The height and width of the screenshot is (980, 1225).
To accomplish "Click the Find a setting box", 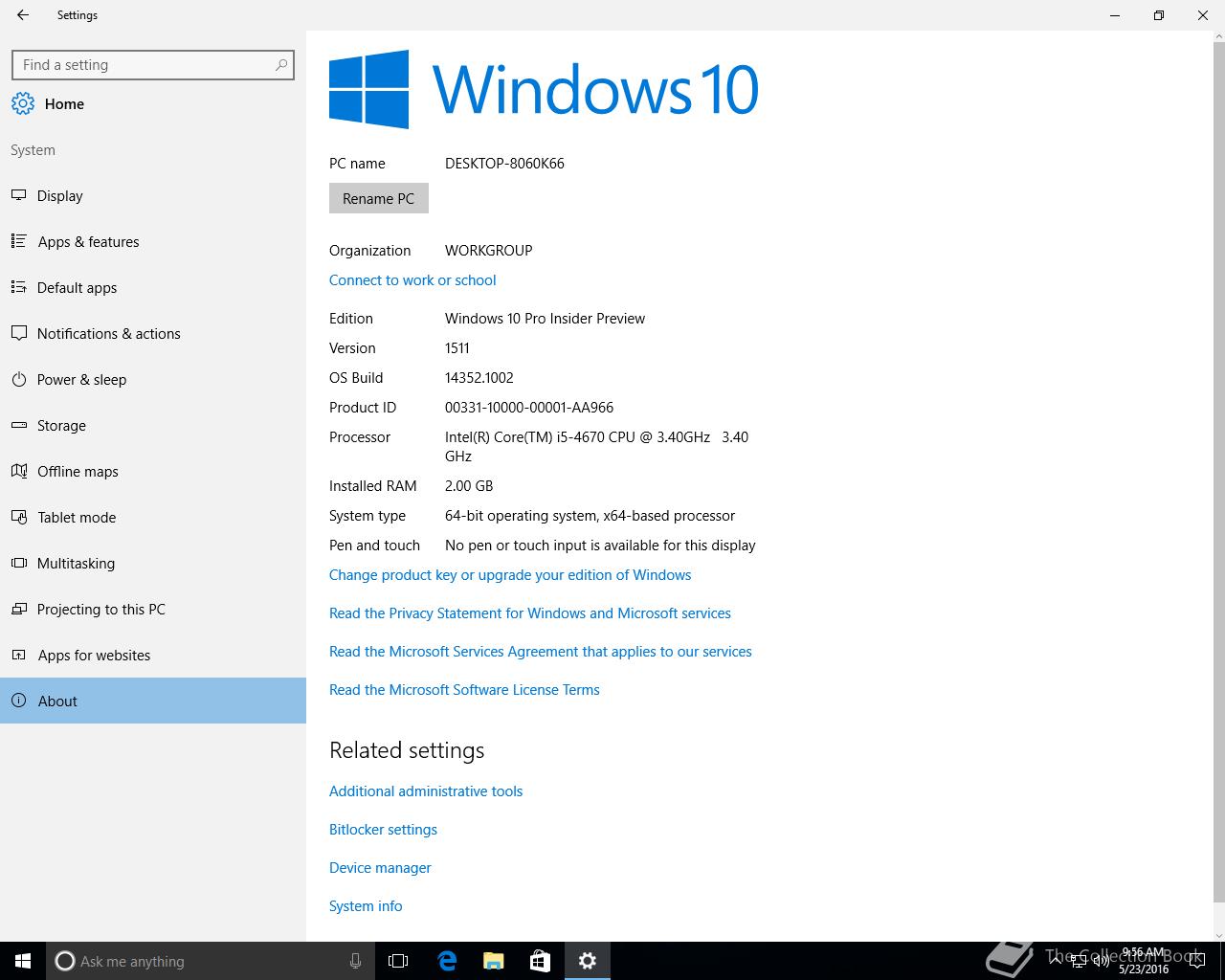I will coord(144,65).
